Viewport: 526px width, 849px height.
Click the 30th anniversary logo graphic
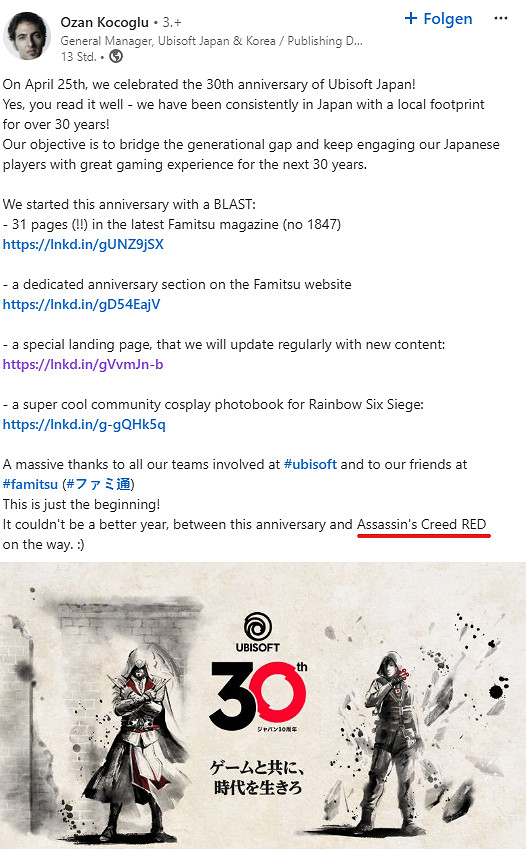coord(258,696)
